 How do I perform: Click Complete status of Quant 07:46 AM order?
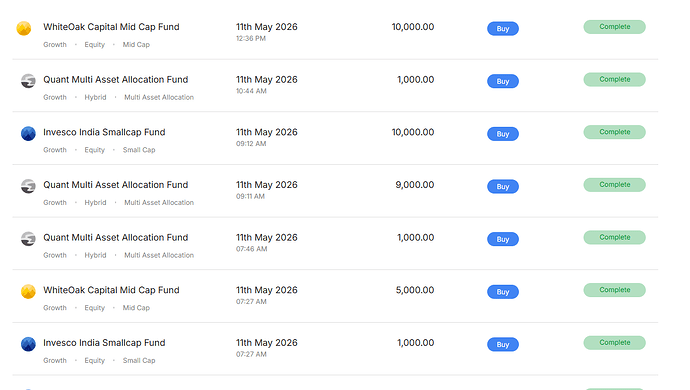point(614,237)
